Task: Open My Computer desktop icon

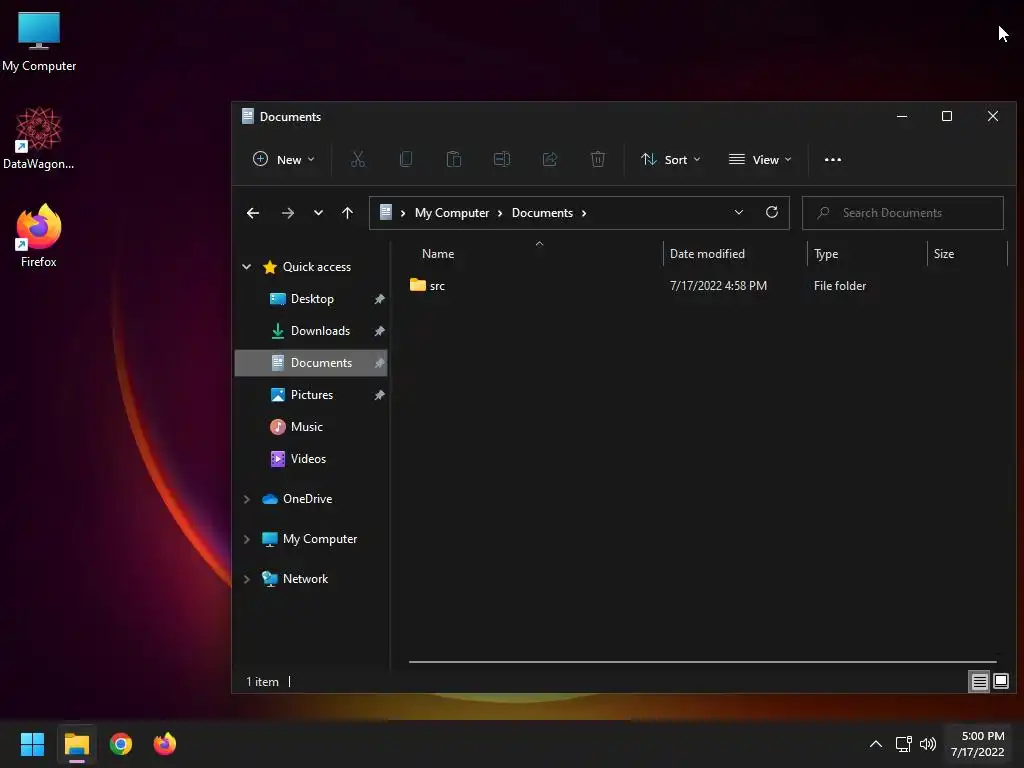Action: click(39, 42)
